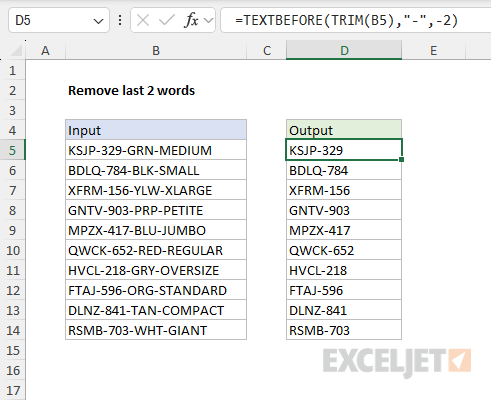Image resolution: width=491 pixels, height=400 pixels.
Task: Select output cell MPZX-417
Action: click(x=344, y=230)
